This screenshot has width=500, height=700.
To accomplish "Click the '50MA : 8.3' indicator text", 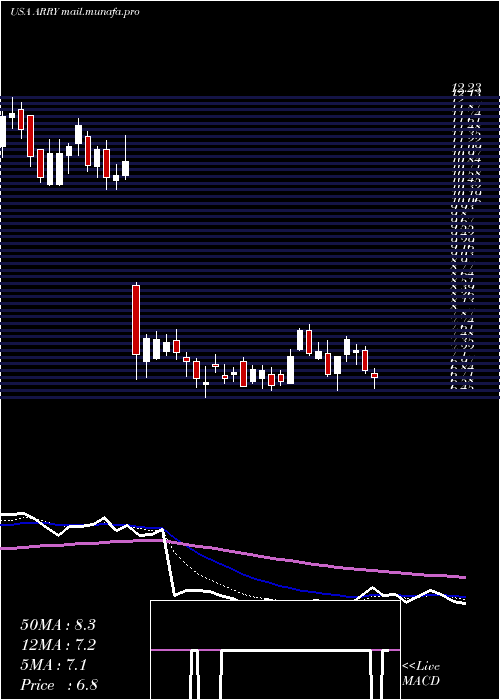I will 58,625.
